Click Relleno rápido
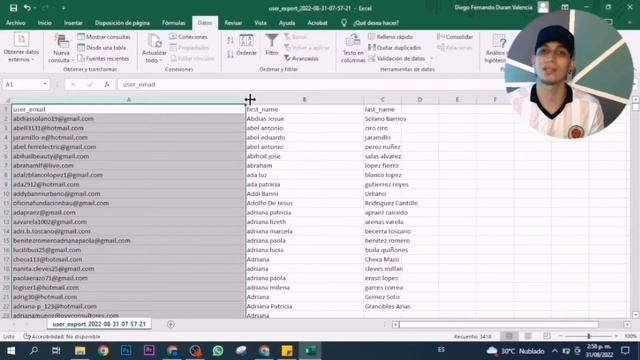Viewport: 640px width, 360px height. point(391,37)
